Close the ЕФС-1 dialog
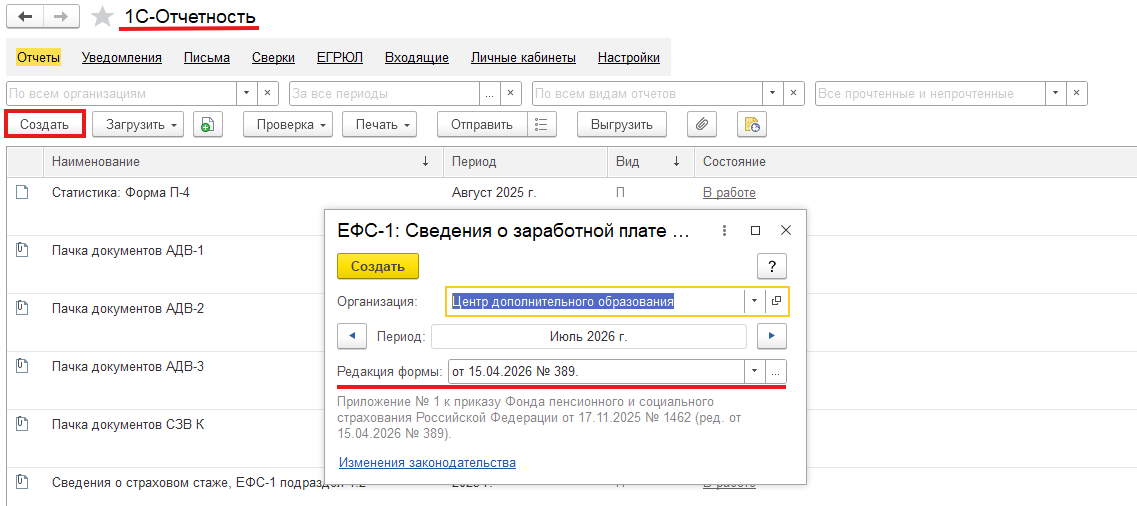Image resolution: width=1137 pixels, height=506 pixels. pos(785,231)
